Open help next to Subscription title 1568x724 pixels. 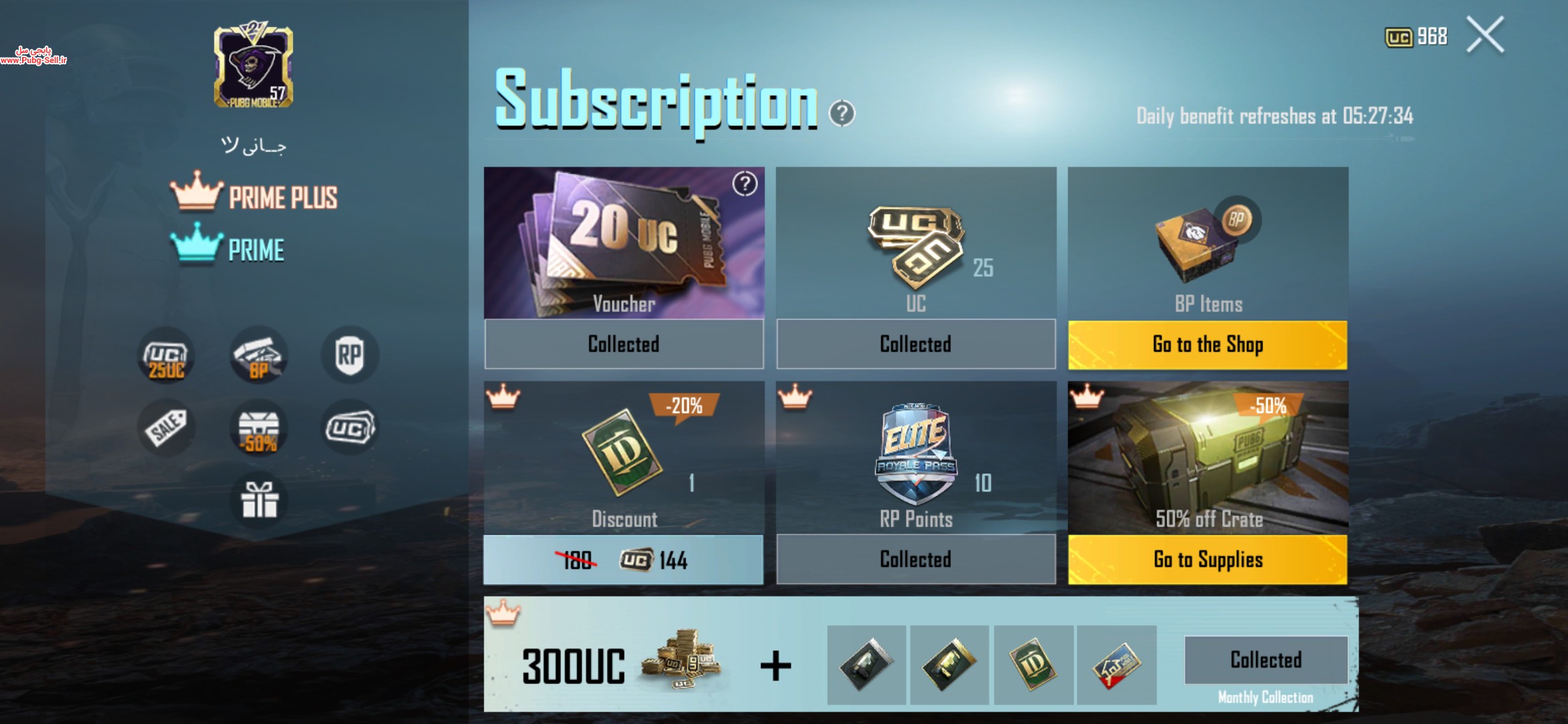tap(842, 113)
